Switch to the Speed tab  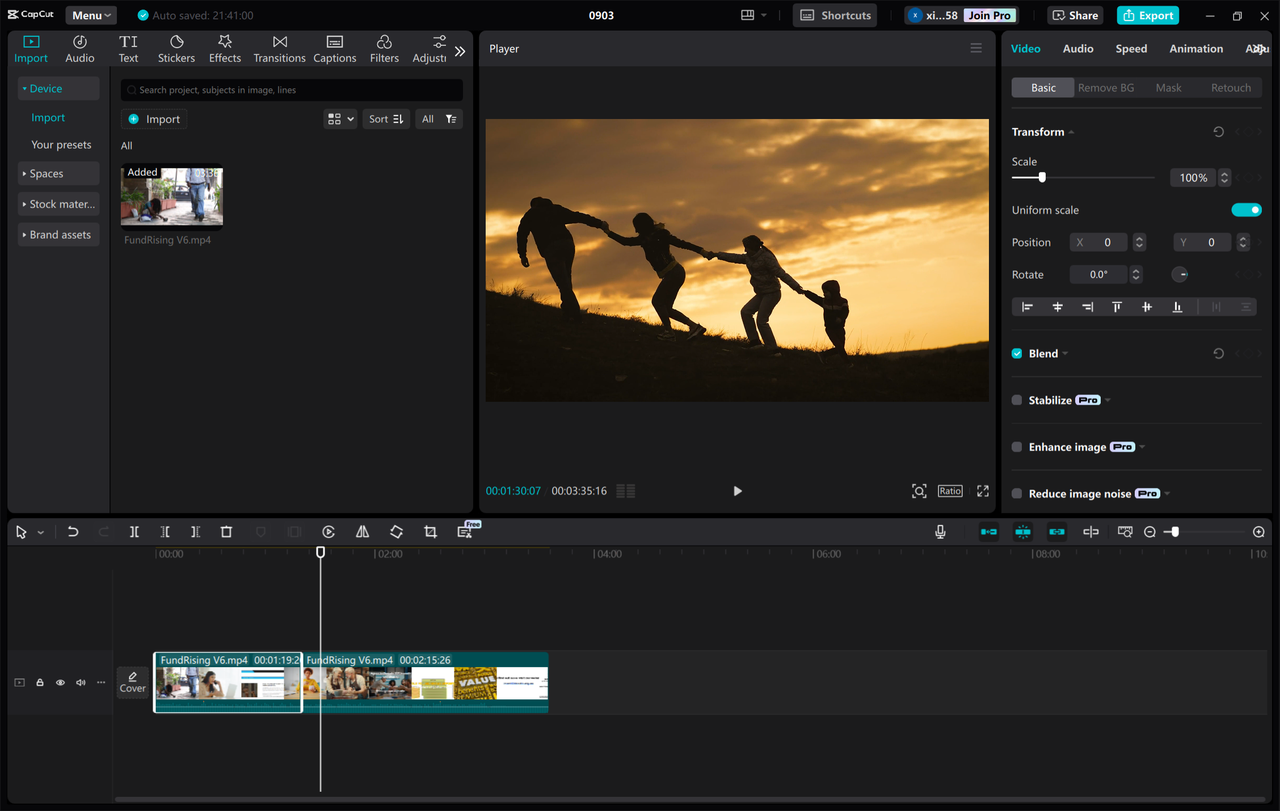pyautogui.click(x=1131, y=47)
